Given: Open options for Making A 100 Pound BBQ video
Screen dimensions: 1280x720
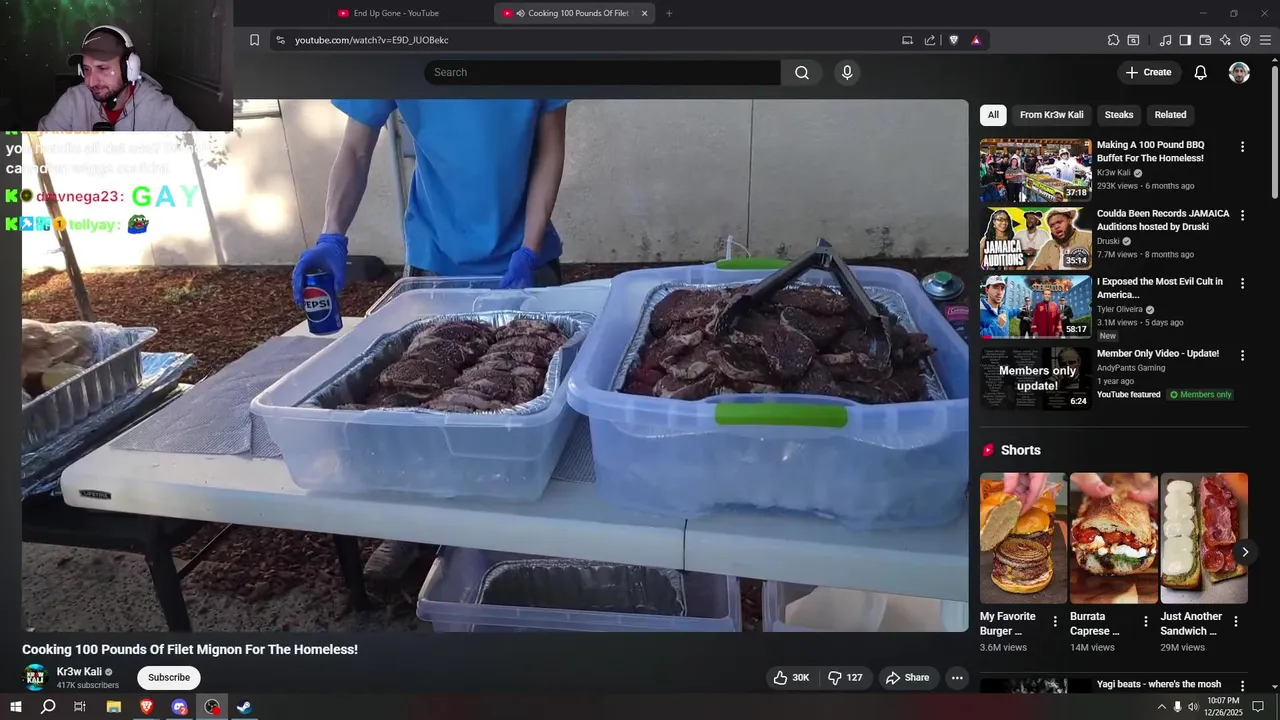Looking at the screenshot, I should click(1242, 147).
